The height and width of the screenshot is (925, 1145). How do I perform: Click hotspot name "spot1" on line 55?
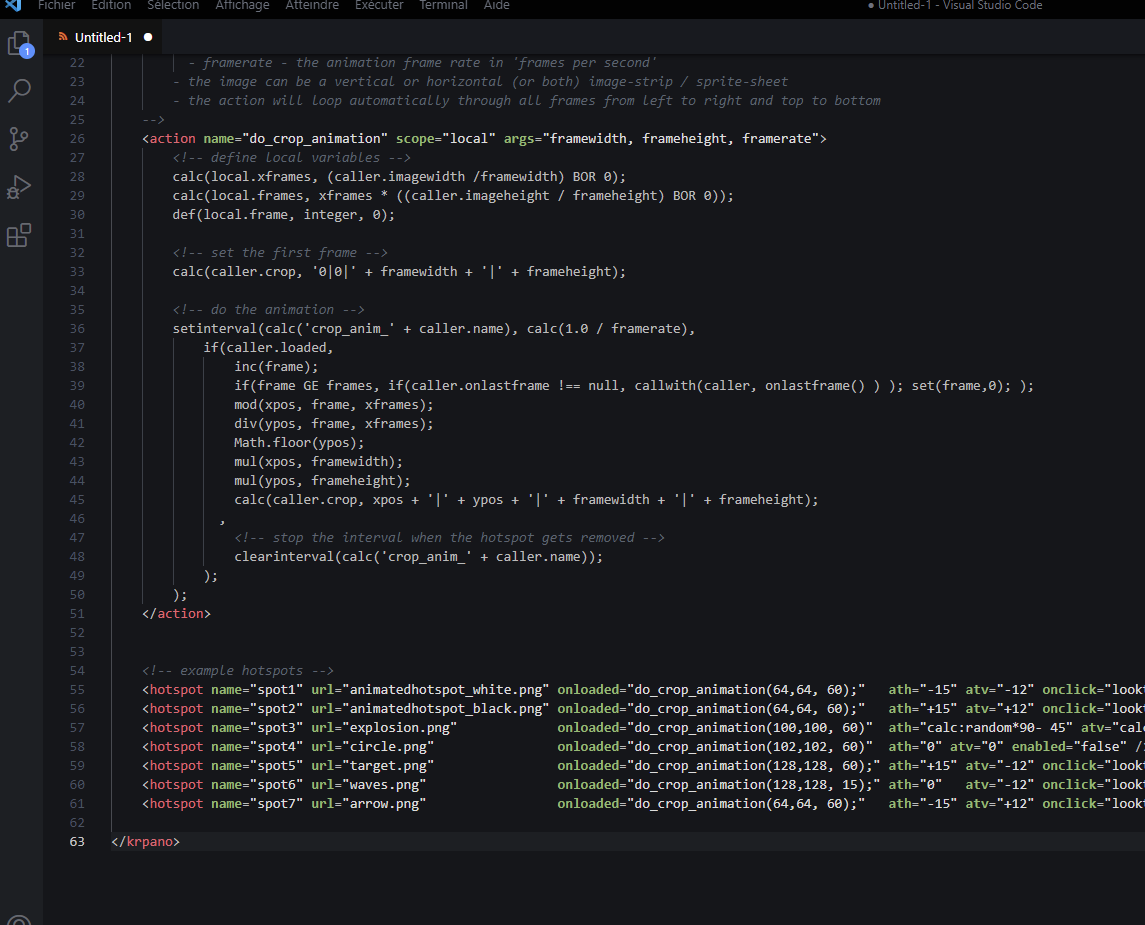[276, 689]
